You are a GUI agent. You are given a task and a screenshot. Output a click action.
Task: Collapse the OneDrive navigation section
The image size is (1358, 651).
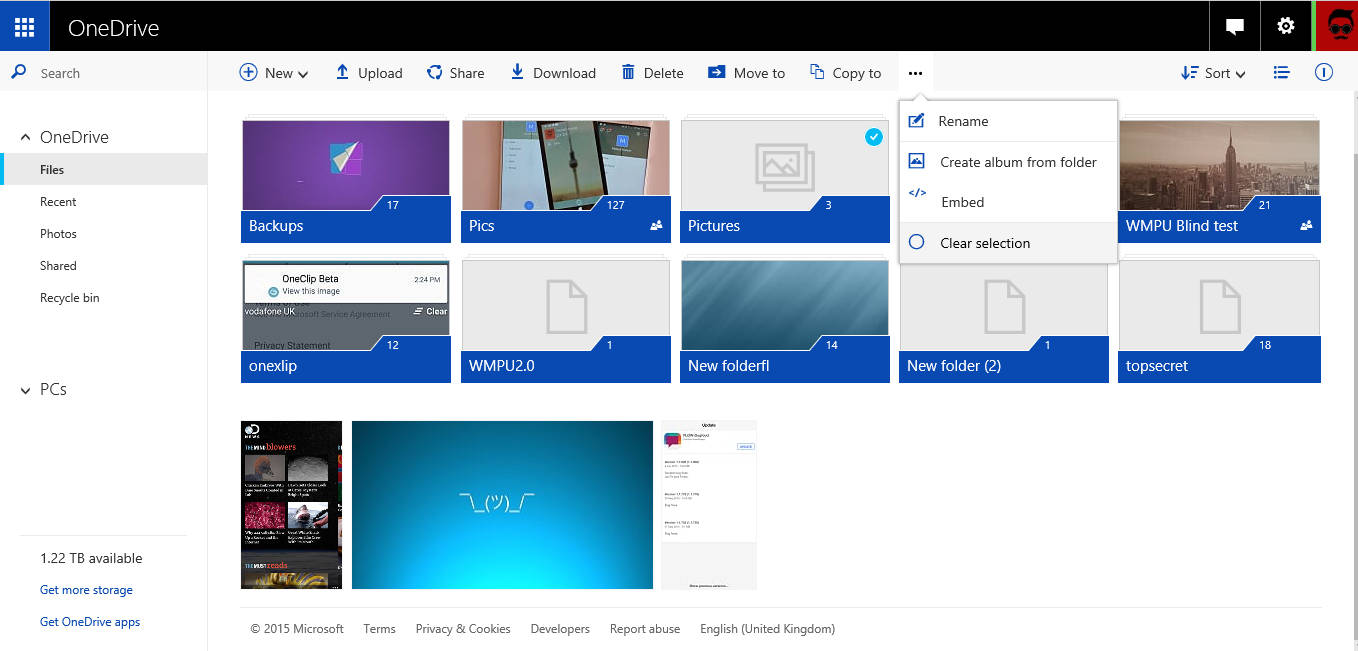click(25, 138)
